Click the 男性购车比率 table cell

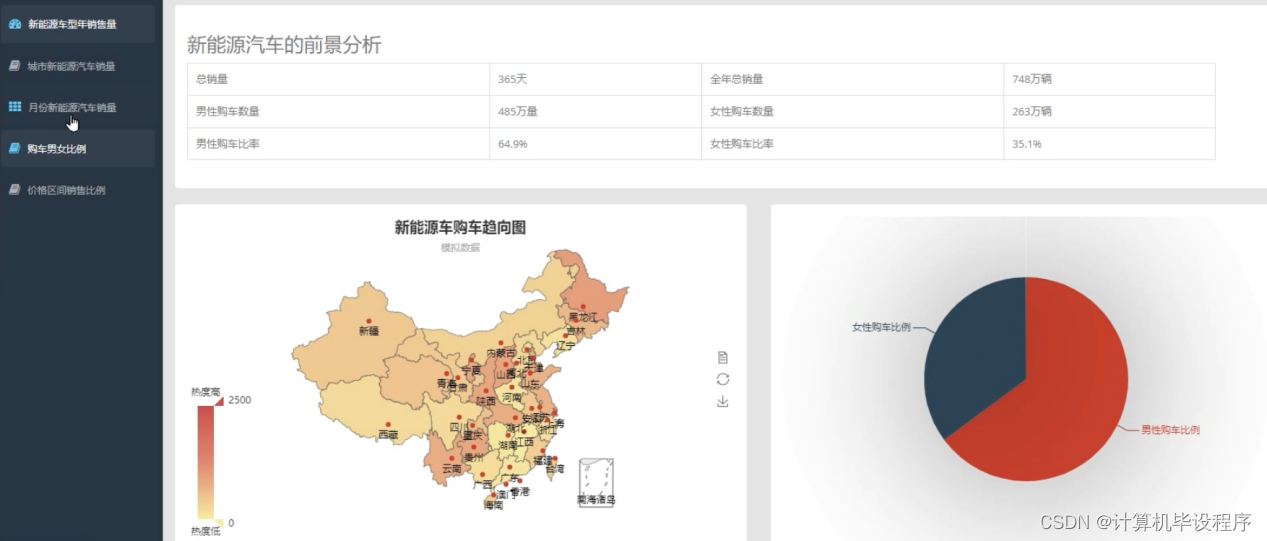tap(339, 143)
